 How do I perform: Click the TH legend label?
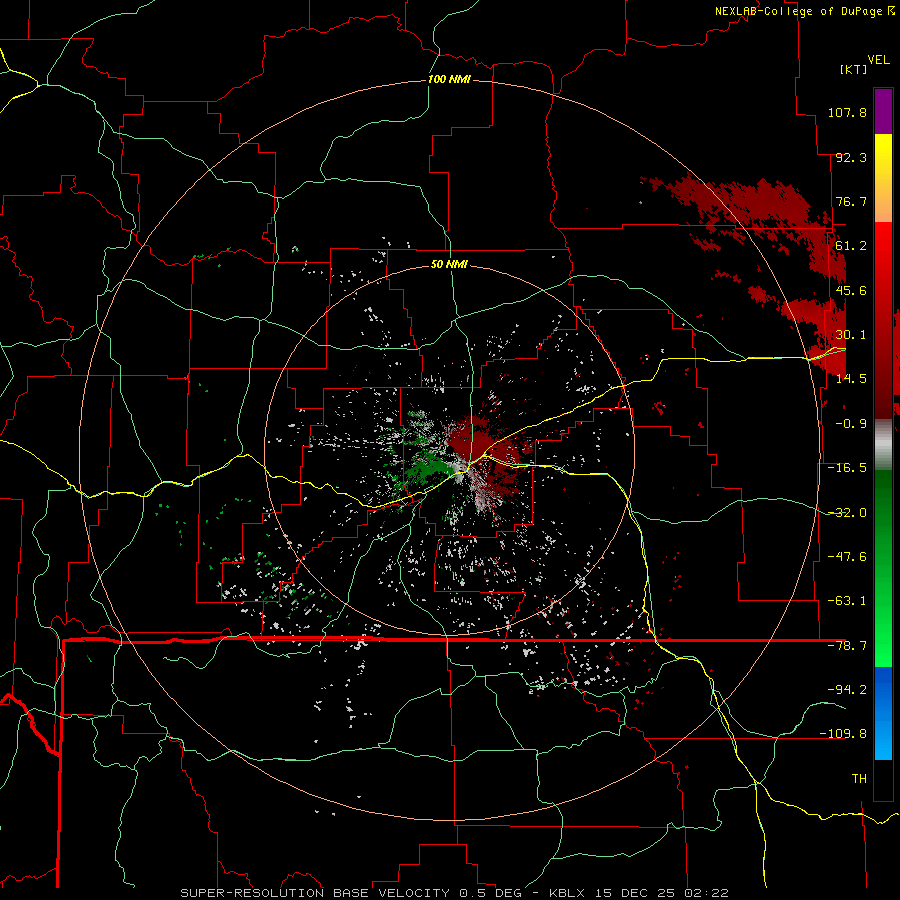[x=859, y=779]
